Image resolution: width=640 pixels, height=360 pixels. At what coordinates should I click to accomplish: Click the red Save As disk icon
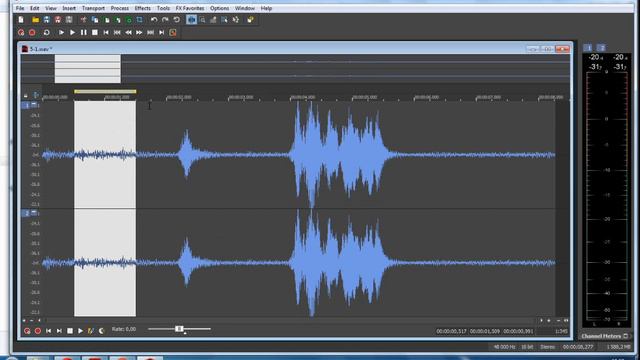point(58,20)
